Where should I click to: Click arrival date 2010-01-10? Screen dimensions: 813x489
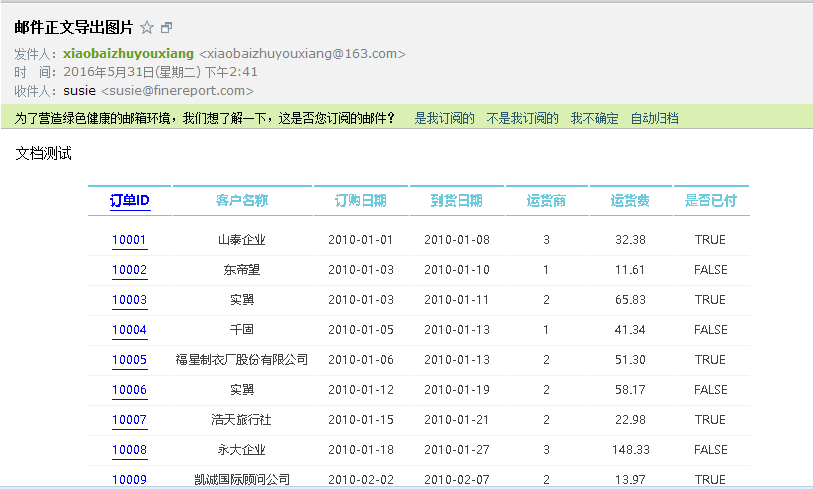point(457,270)
